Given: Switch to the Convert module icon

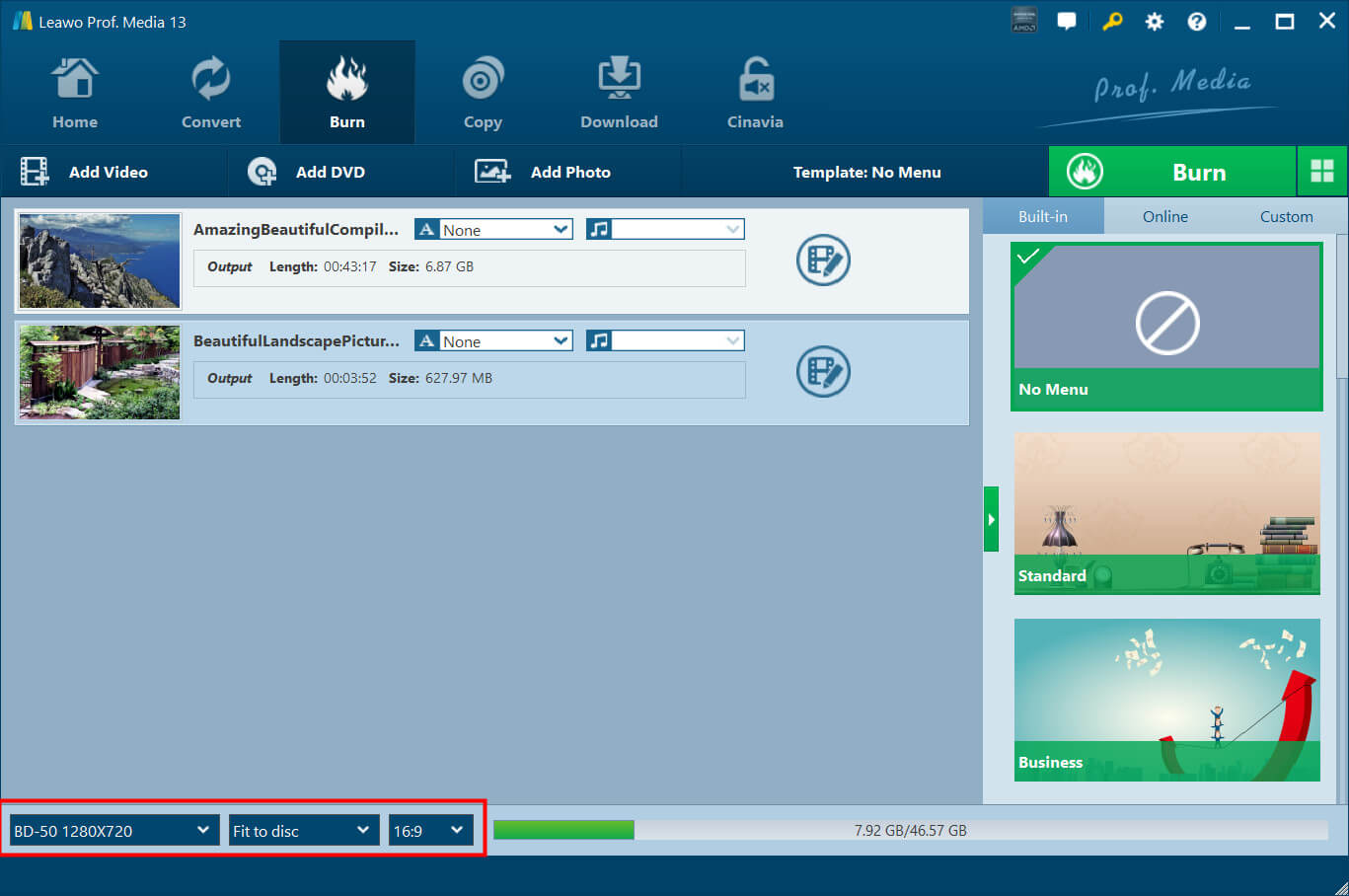Looking at the screenshot, I should [x=210, y=91].
